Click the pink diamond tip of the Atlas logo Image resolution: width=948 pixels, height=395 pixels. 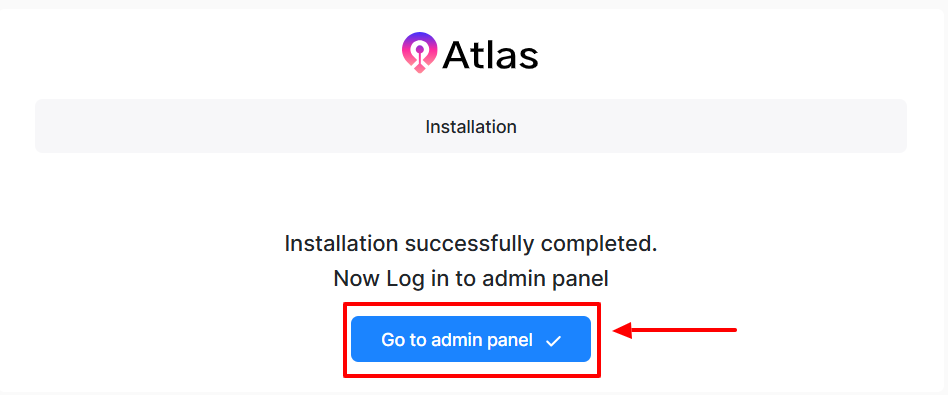pos(419,69)
